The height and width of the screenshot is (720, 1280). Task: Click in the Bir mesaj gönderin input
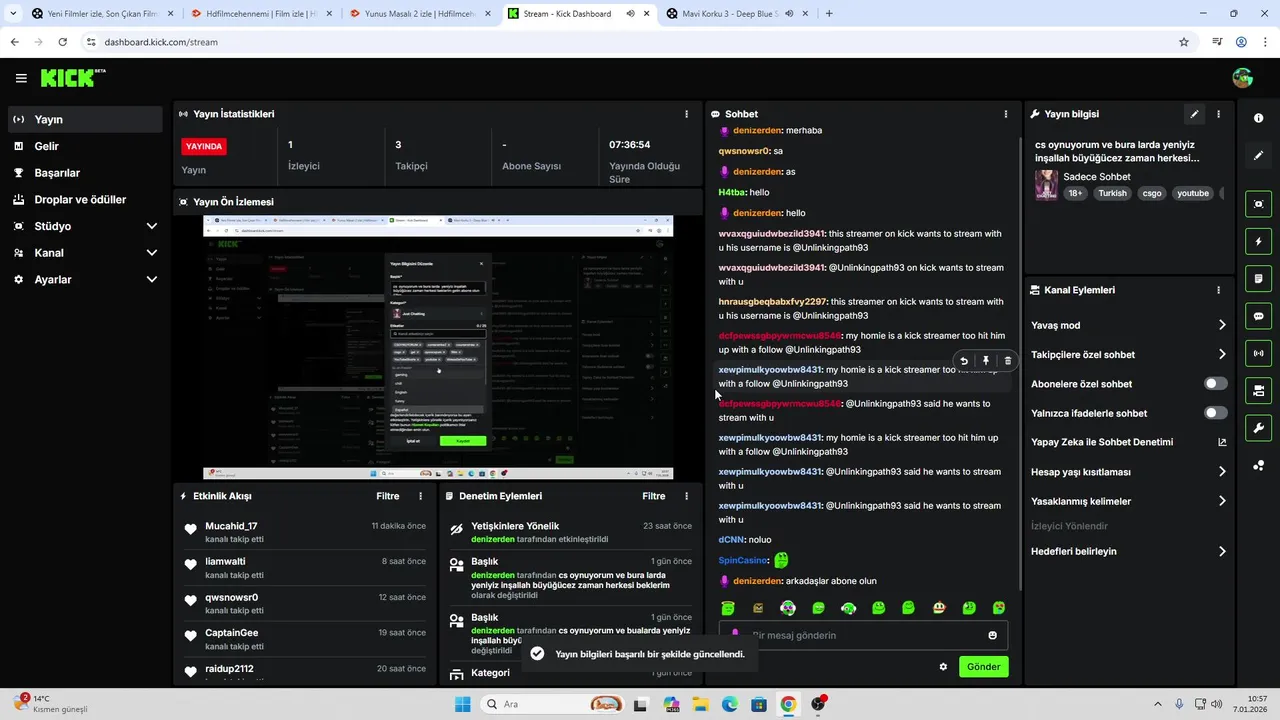pos(865,635)
